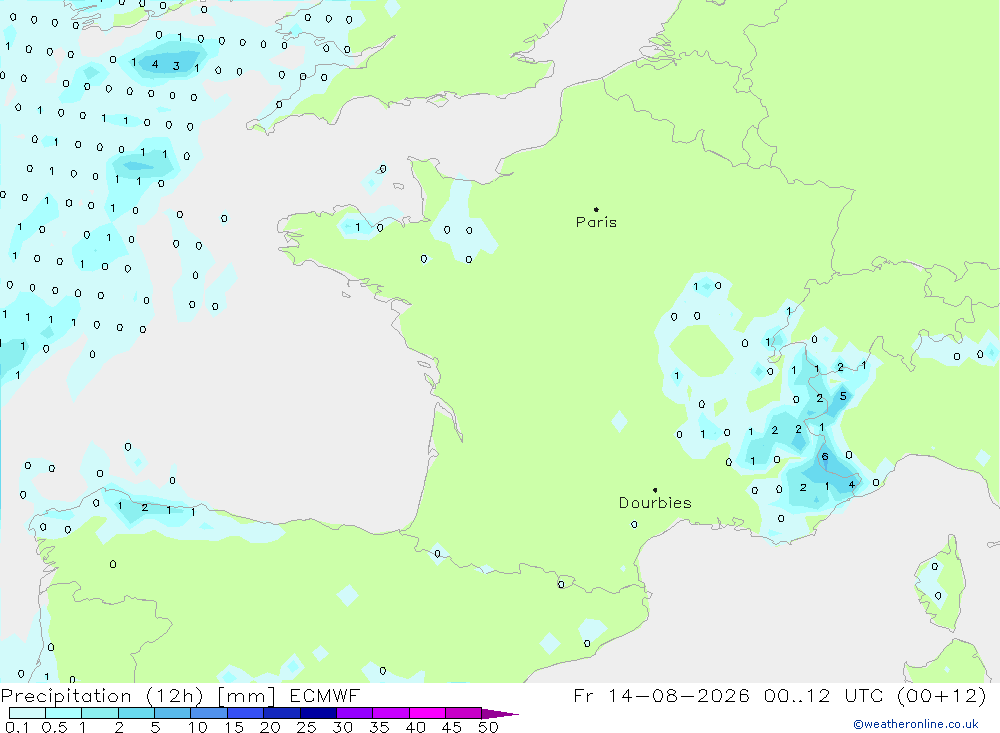Click the Dourbies location label
Screen dimensions: 1000x733
[655, 503]
